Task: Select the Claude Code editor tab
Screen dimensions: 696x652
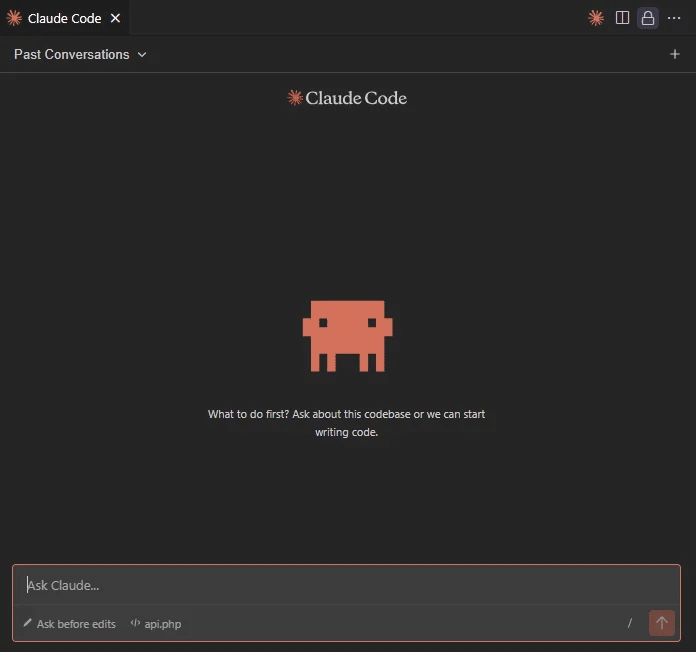Action: click(64, 18)
